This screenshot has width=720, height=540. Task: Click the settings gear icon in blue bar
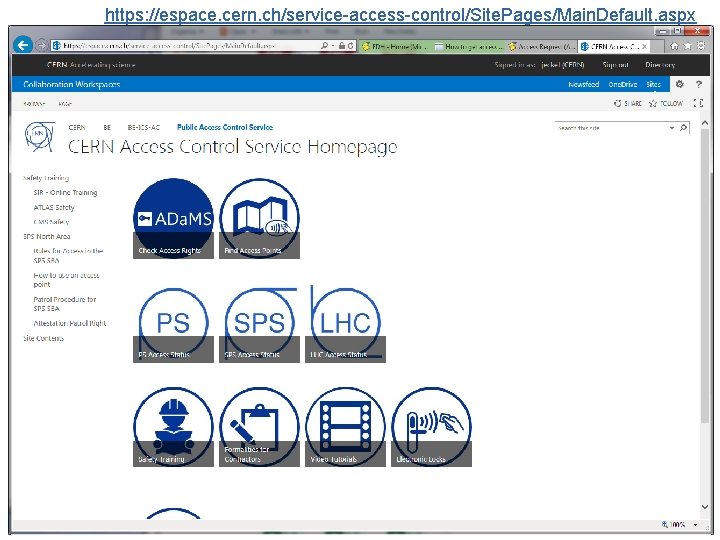click(x=680, y=84)
